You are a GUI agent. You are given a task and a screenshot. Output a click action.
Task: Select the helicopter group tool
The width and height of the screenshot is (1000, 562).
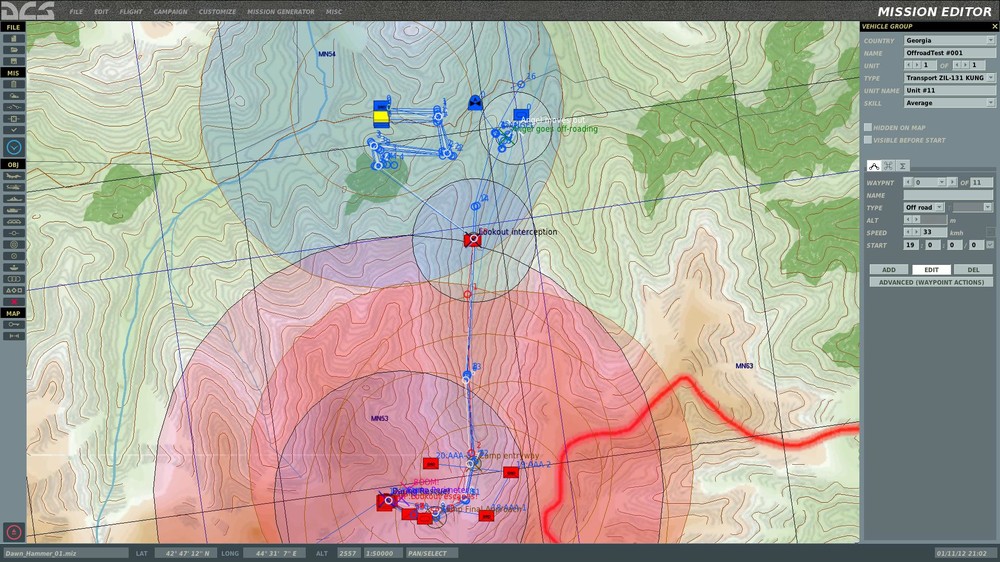pyautogui.click(x=13, y=188)
